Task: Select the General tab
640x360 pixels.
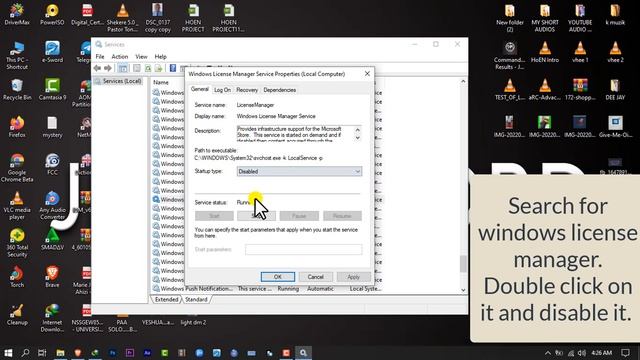Action: (x=200, y=89)
